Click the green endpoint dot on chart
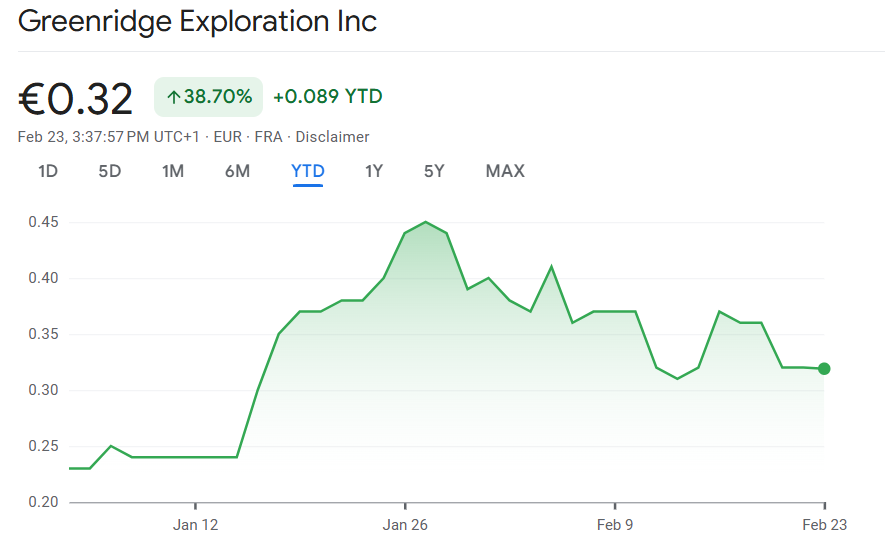Image resolution: width=885 pixels, height=542 pixels. [824, 369]
